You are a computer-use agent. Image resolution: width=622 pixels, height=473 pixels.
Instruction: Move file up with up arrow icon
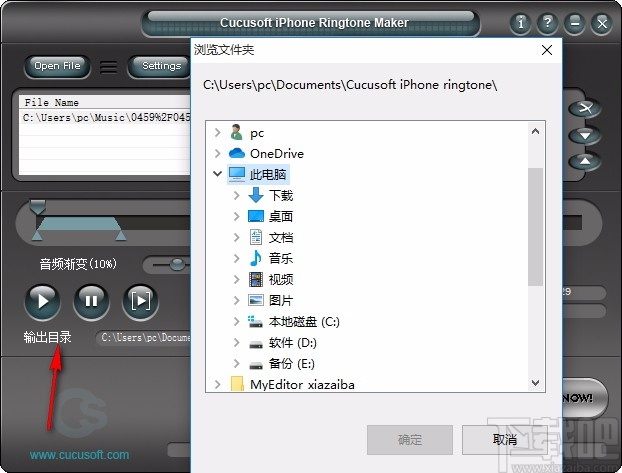(584, 162)
